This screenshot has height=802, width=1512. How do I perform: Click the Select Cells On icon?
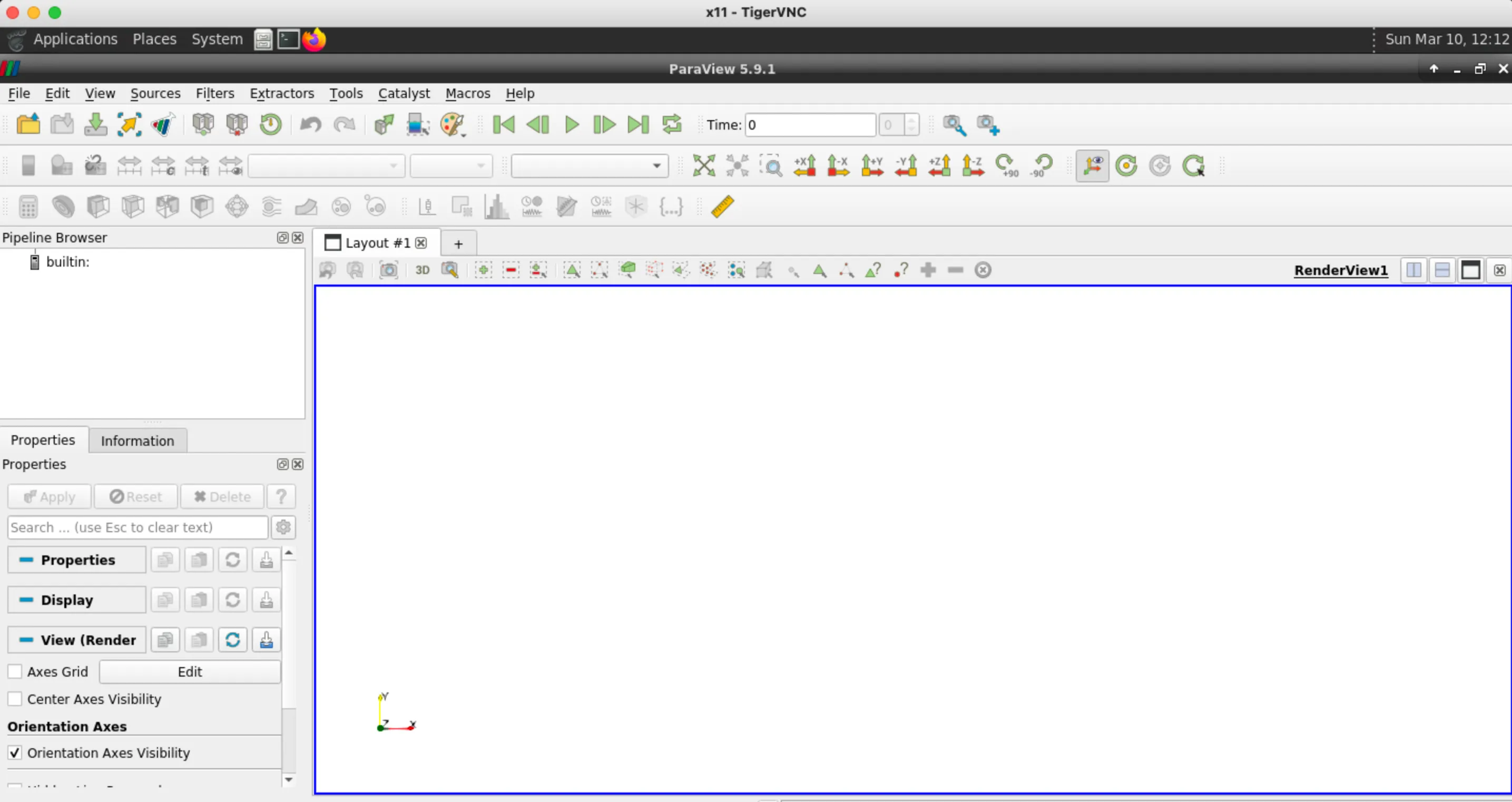pyautogui.click(x=572, y=270)
